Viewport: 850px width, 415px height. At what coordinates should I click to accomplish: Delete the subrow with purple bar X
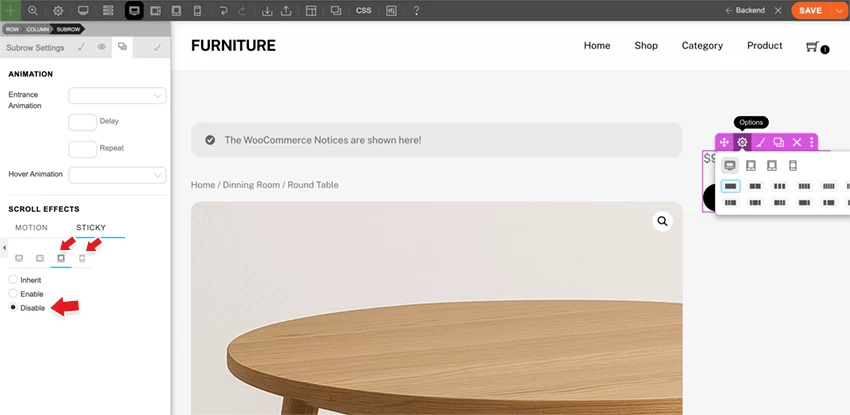(x=796, y=142)
